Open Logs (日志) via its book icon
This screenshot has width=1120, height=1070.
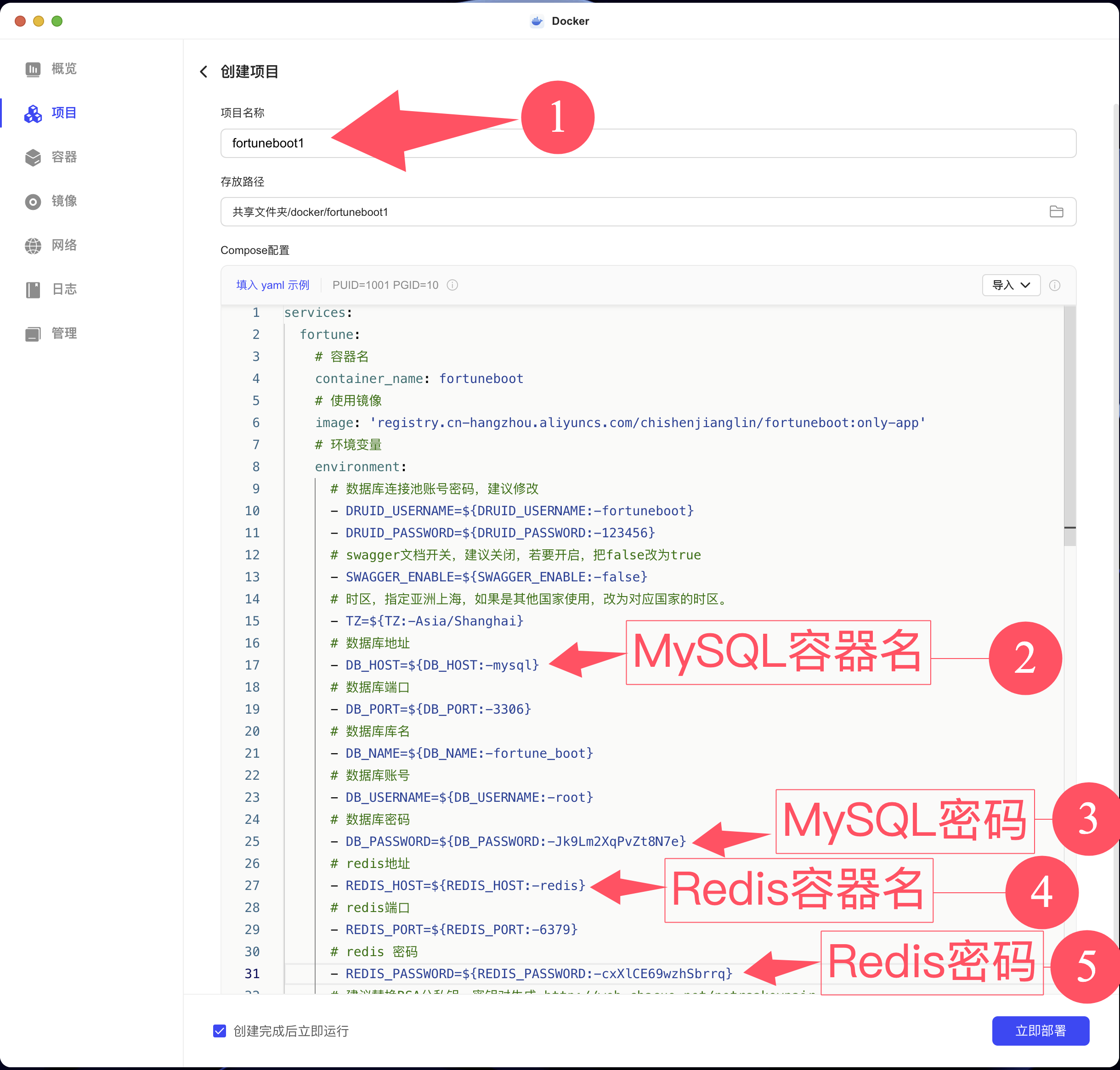pyautogui.click(x=33, y=289)
